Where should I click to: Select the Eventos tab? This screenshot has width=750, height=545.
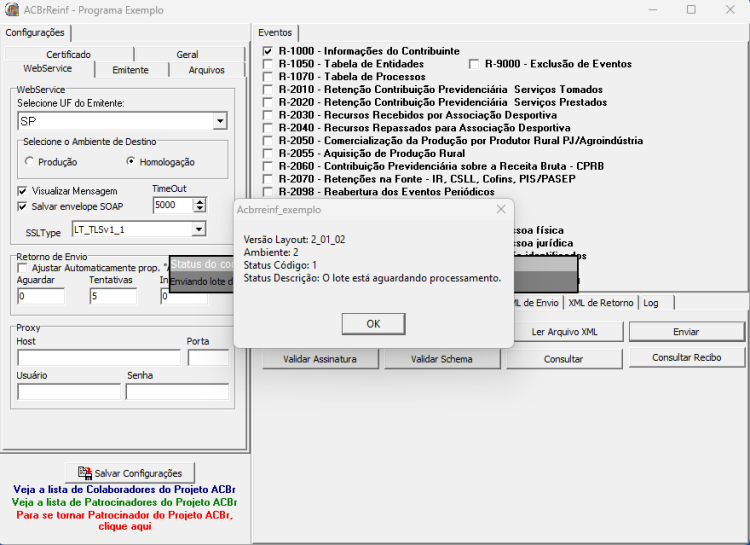click(275, 33)
